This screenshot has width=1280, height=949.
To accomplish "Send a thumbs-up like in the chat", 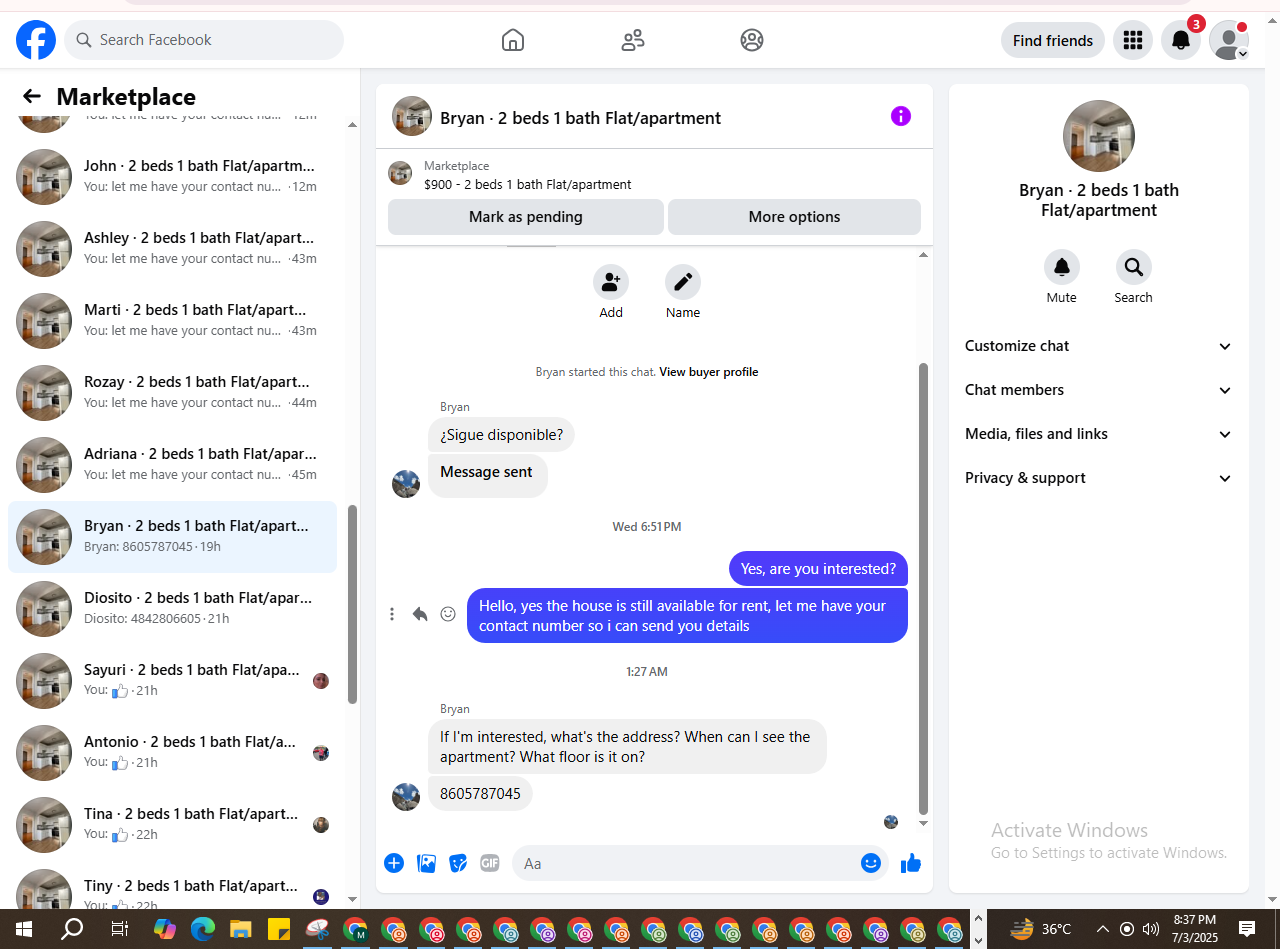I will (x=911, y=863).
